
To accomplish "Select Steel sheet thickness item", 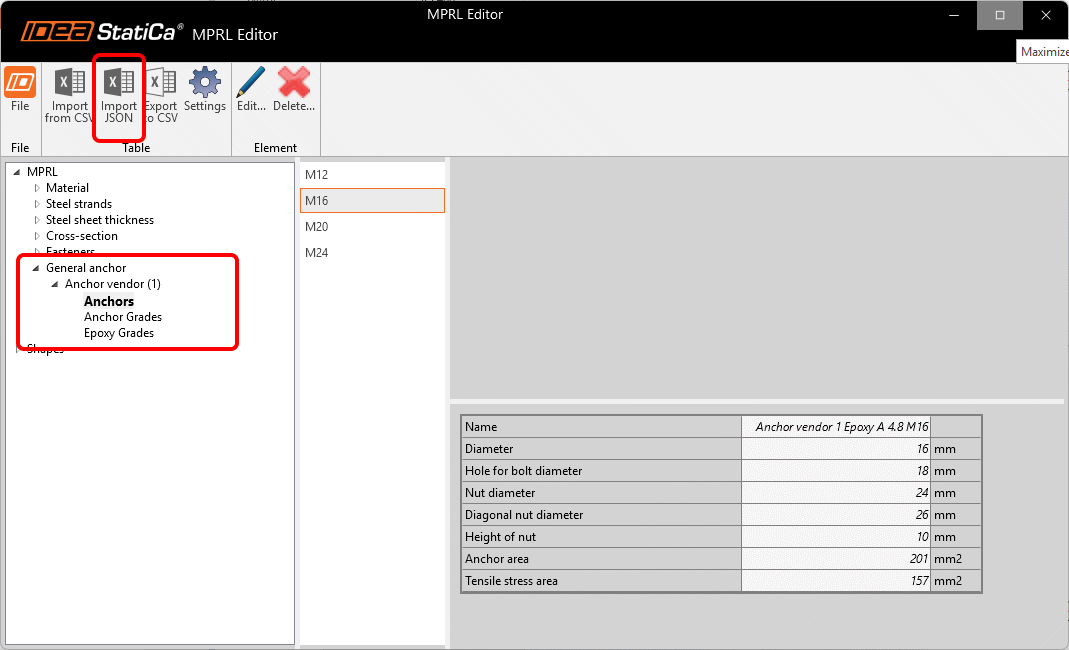I will [100, 220].
